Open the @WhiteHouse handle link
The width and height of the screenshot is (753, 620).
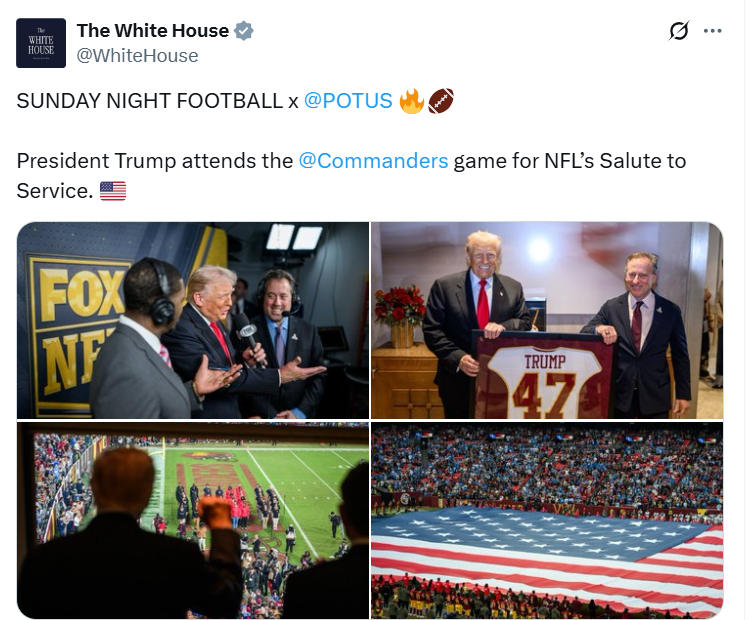137,56
